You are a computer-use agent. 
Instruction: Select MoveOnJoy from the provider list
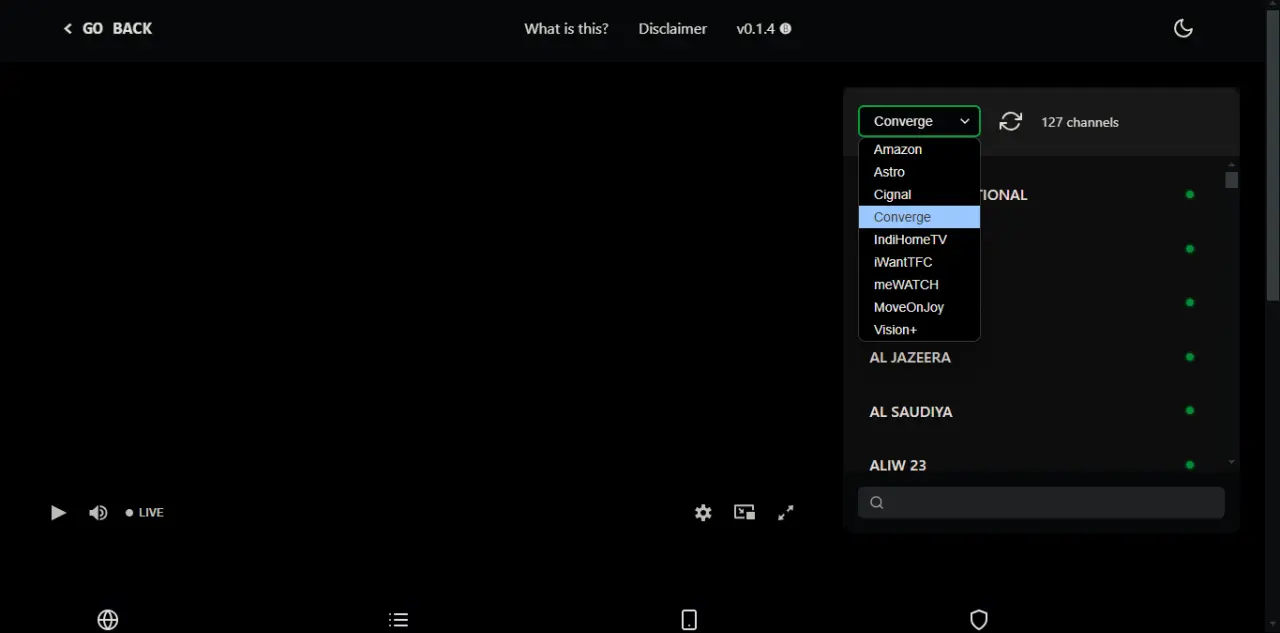click(x=919, y=307)
